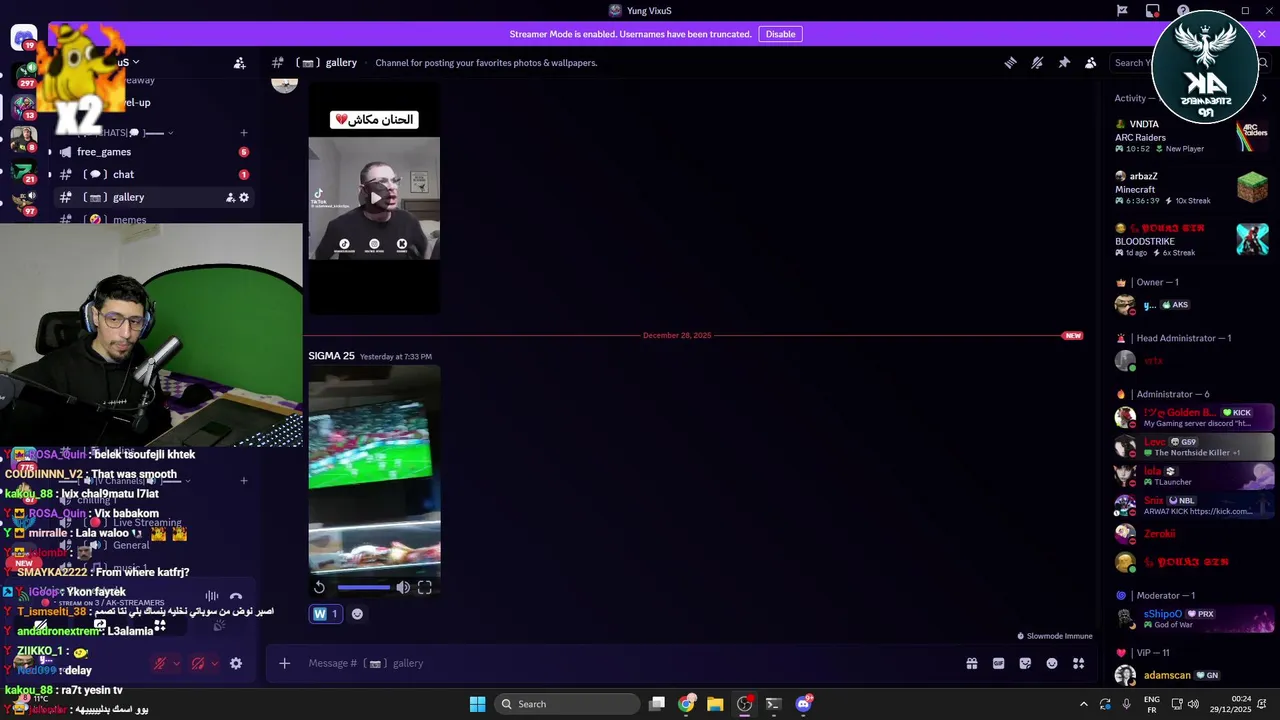Click the plus attach button in message bar
The width and height of the screenshot is (1280, 720).
tap(284, 663)
